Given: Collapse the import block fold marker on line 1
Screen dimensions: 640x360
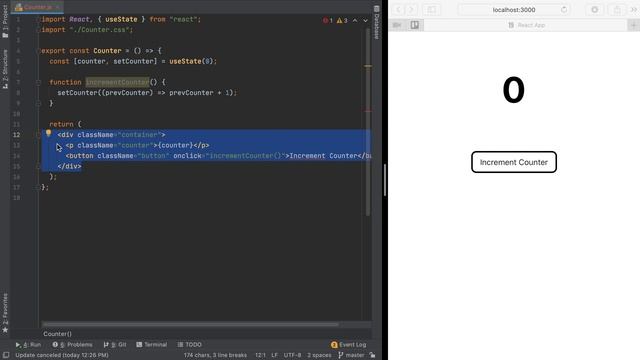Looking at the screenshot, I should click(x=38, y=19).
